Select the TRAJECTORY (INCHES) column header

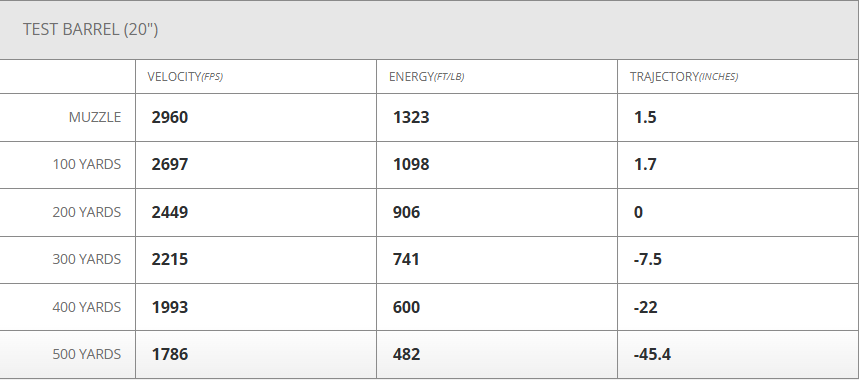click(x=684, y=77)
